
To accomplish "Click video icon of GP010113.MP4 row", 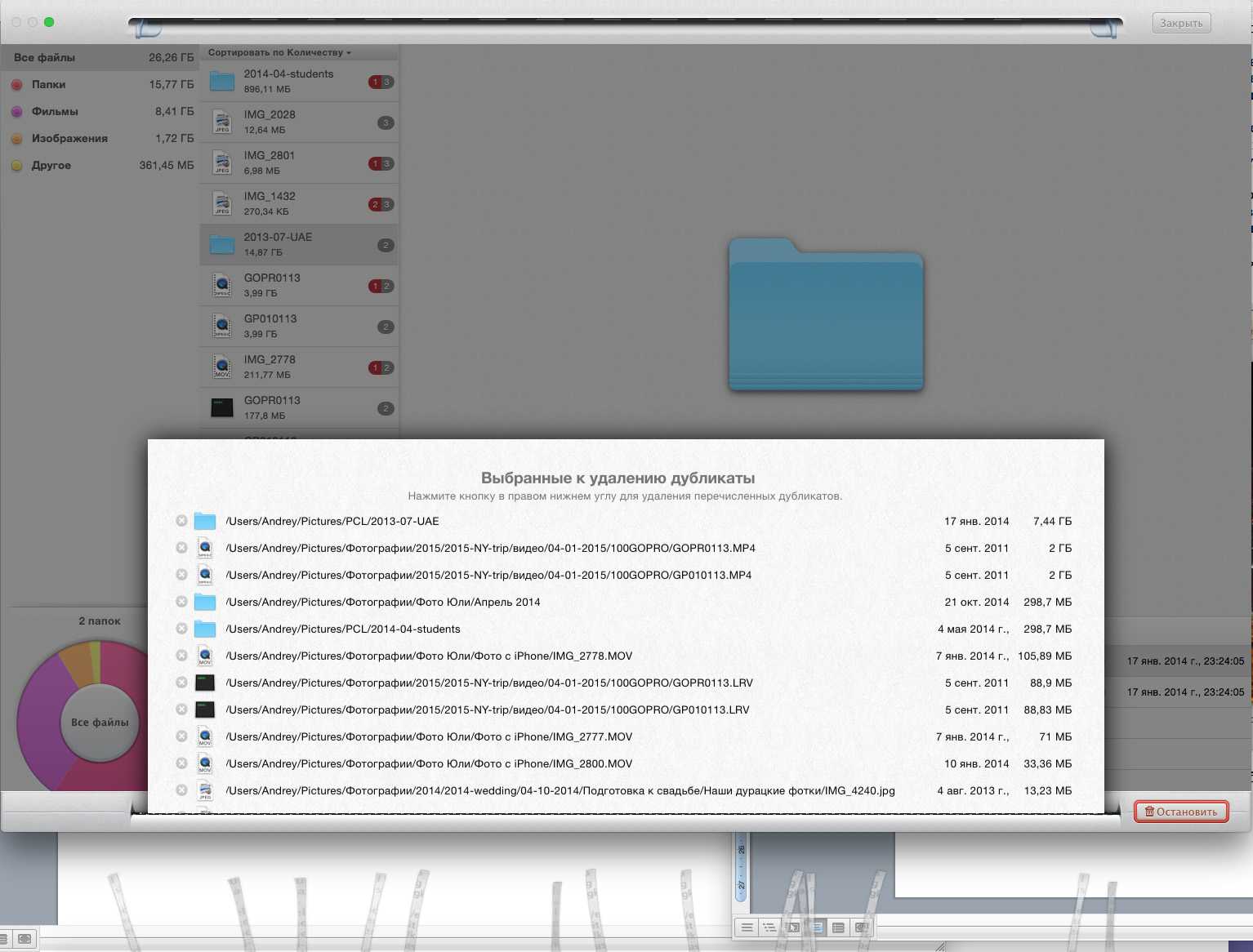I will pos(205,575).
